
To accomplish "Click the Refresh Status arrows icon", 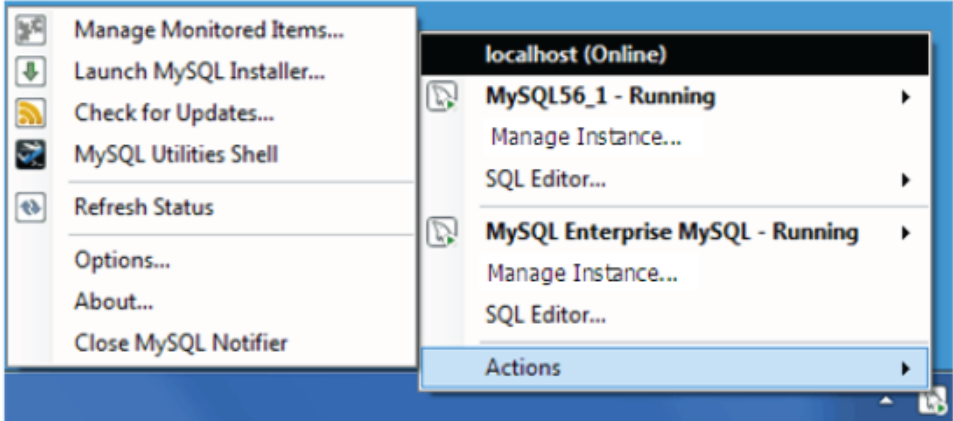I will [x=30, y=208].
